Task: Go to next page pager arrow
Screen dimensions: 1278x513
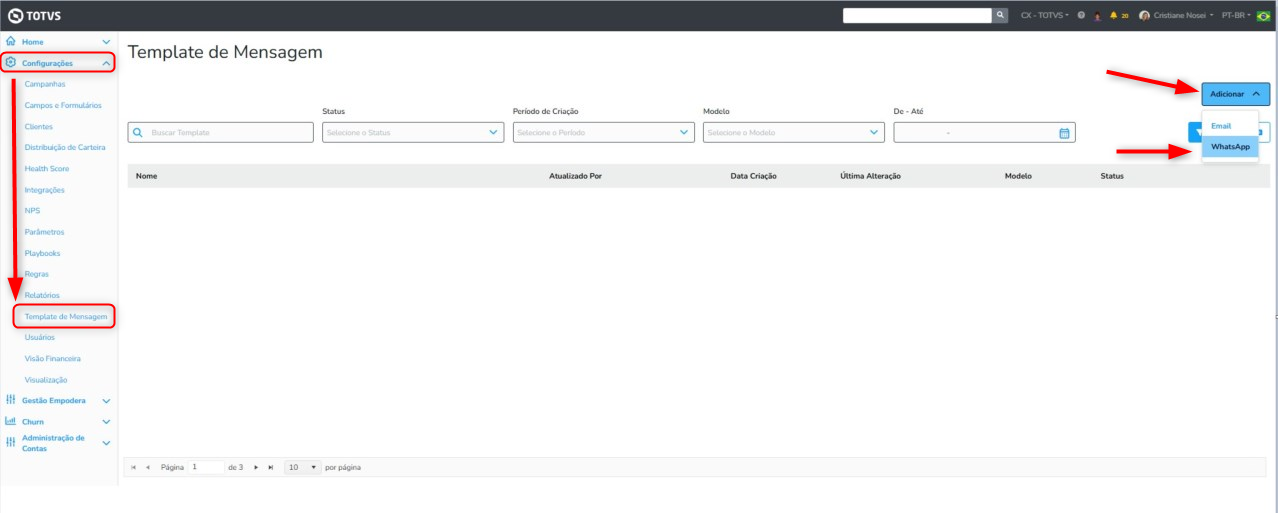Action: tap(256, 467)
